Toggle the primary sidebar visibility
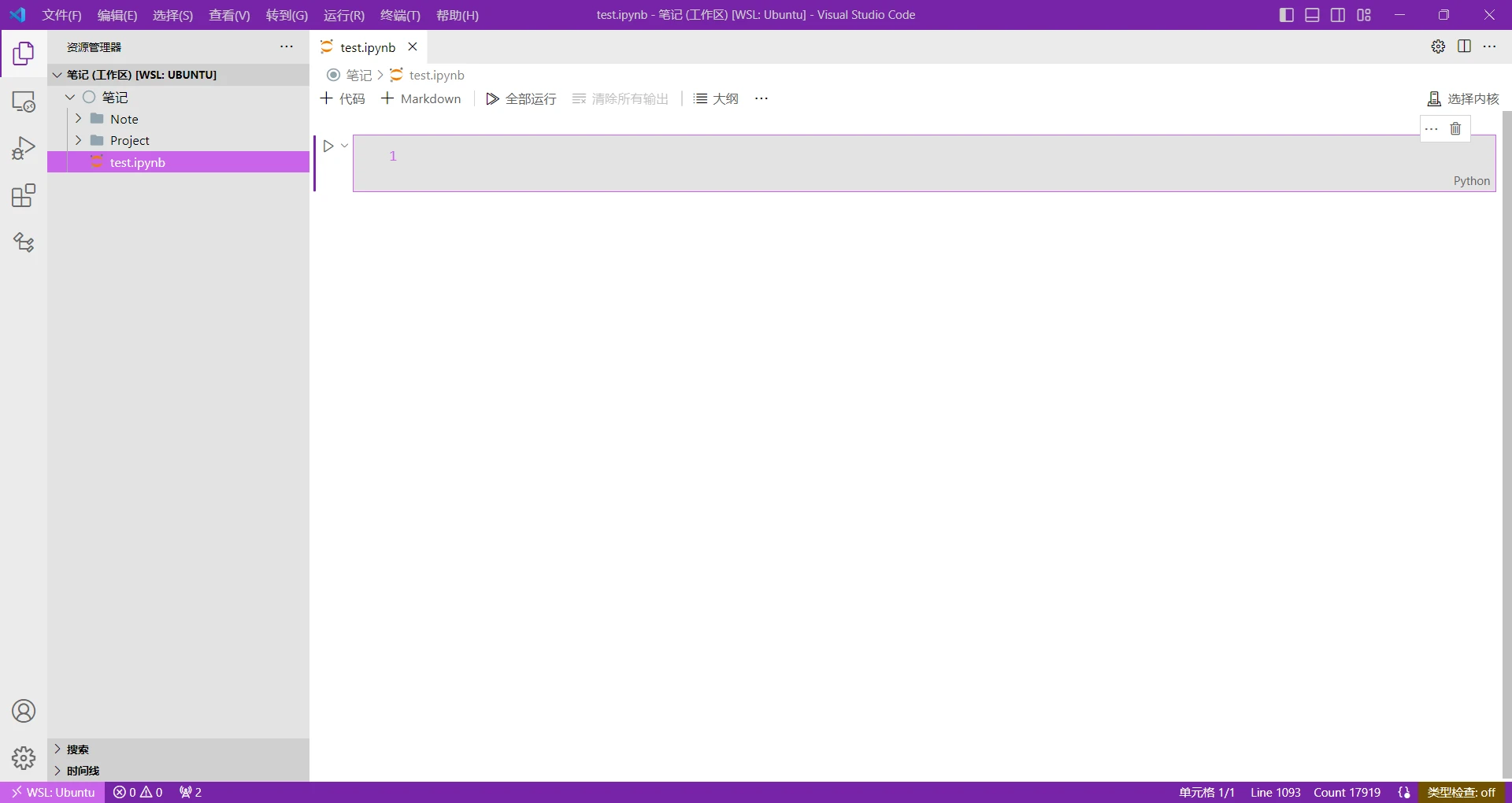Viewport: 1512px width, 803px height. click(x=1286, y=14)
